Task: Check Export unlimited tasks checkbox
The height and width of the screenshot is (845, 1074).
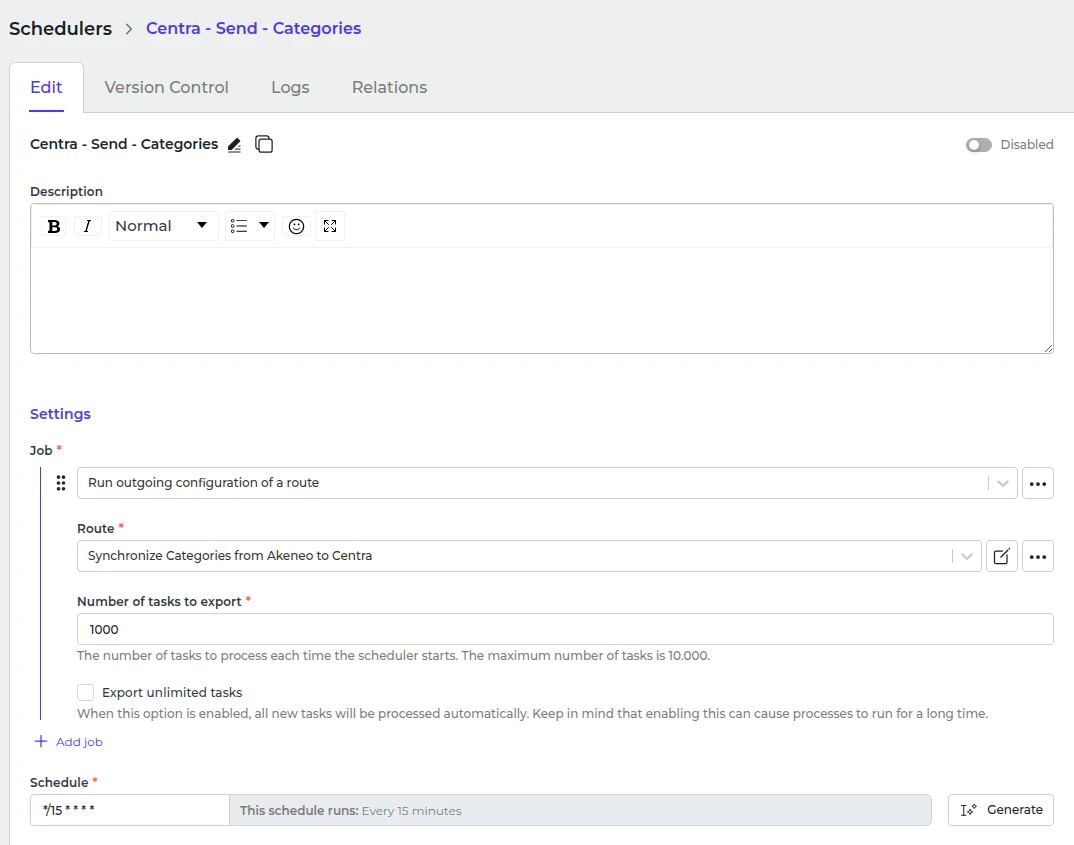Action: tap(86, 692)
